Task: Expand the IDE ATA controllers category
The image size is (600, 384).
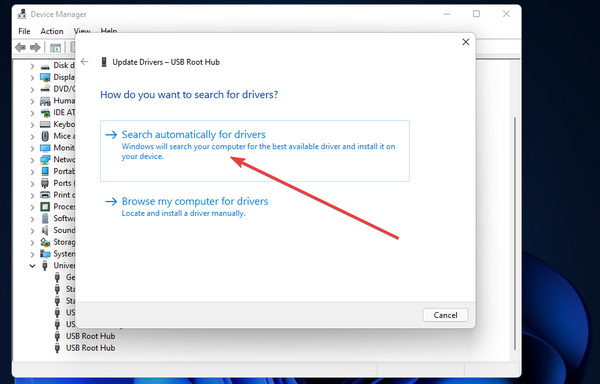Action: pyautogui.click(x=33, y=113)
